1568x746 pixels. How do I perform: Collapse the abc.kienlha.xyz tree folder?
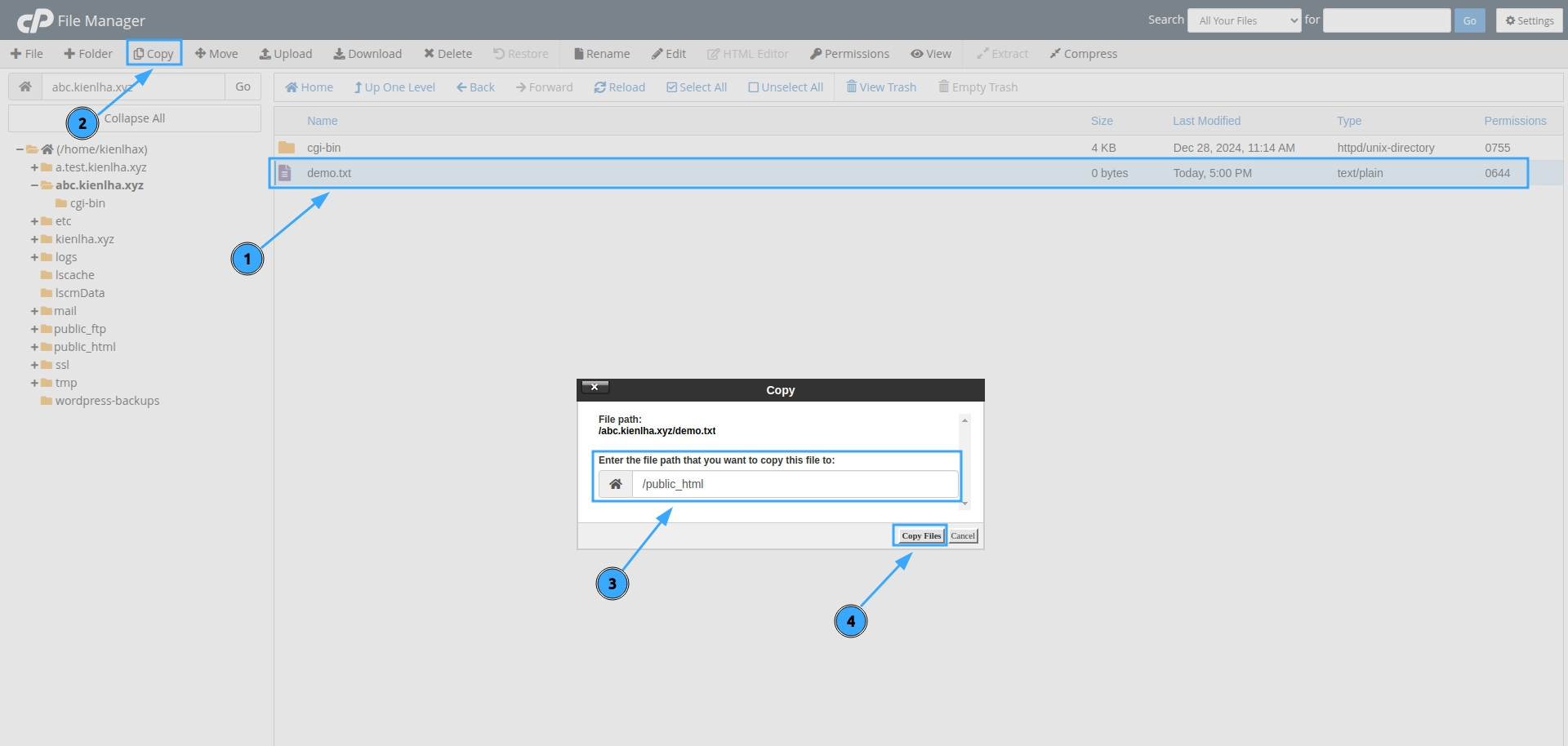(x=34, y=186)
